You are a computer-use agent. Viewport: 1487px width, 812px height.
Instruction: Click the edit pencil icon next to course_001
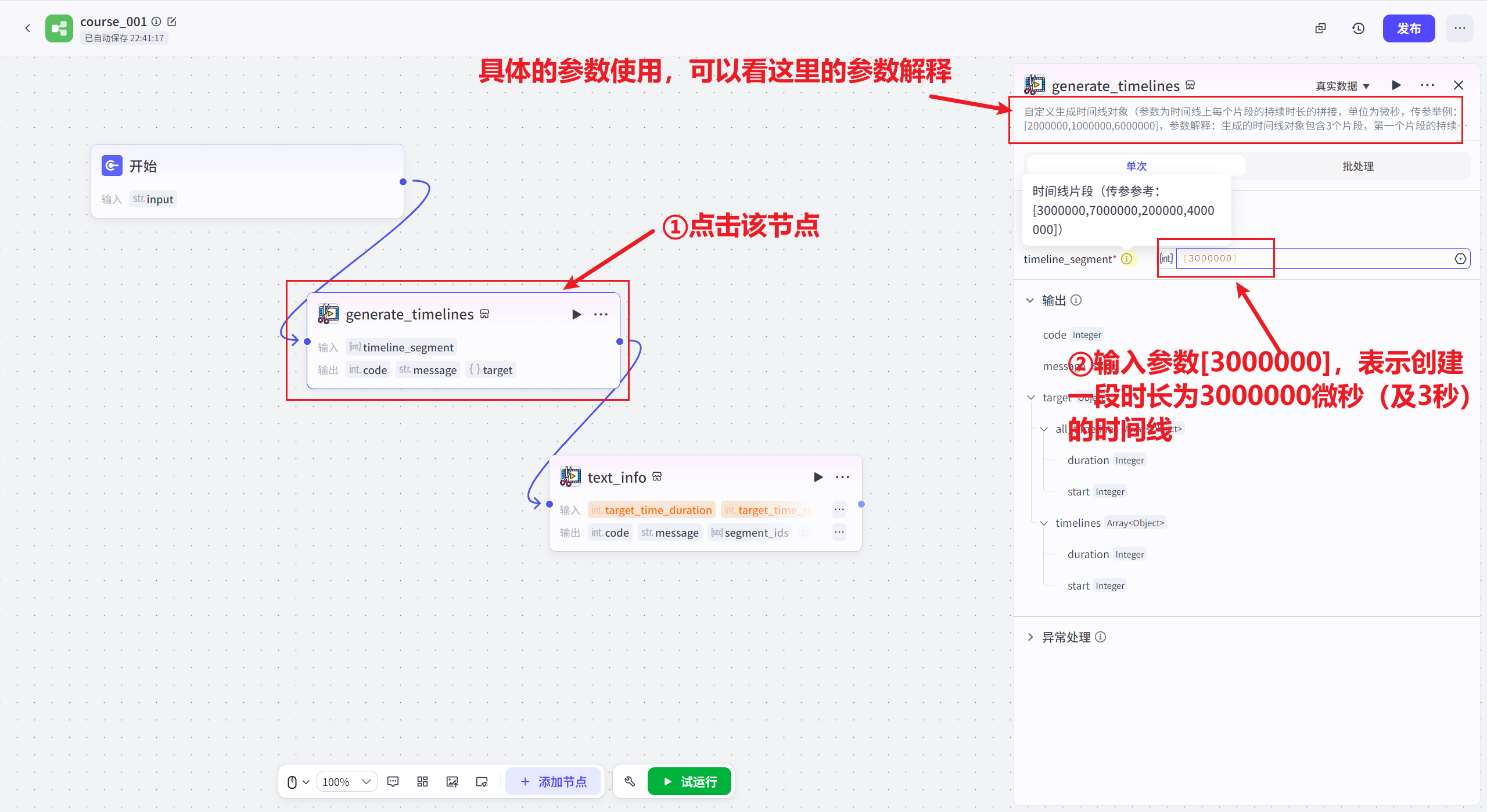[172, 21]
